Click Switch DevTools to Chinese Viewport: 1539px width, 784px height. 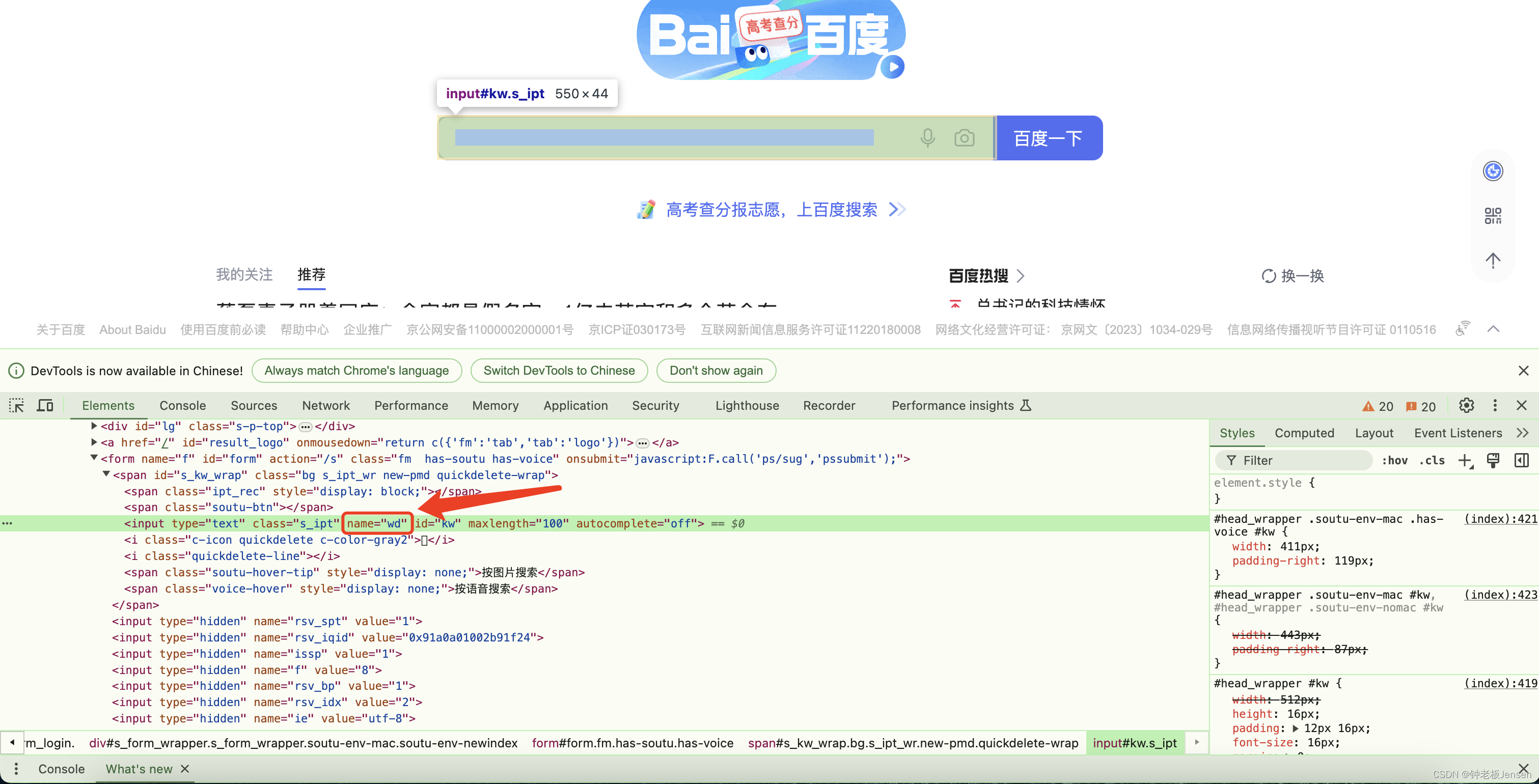point(559,370)
